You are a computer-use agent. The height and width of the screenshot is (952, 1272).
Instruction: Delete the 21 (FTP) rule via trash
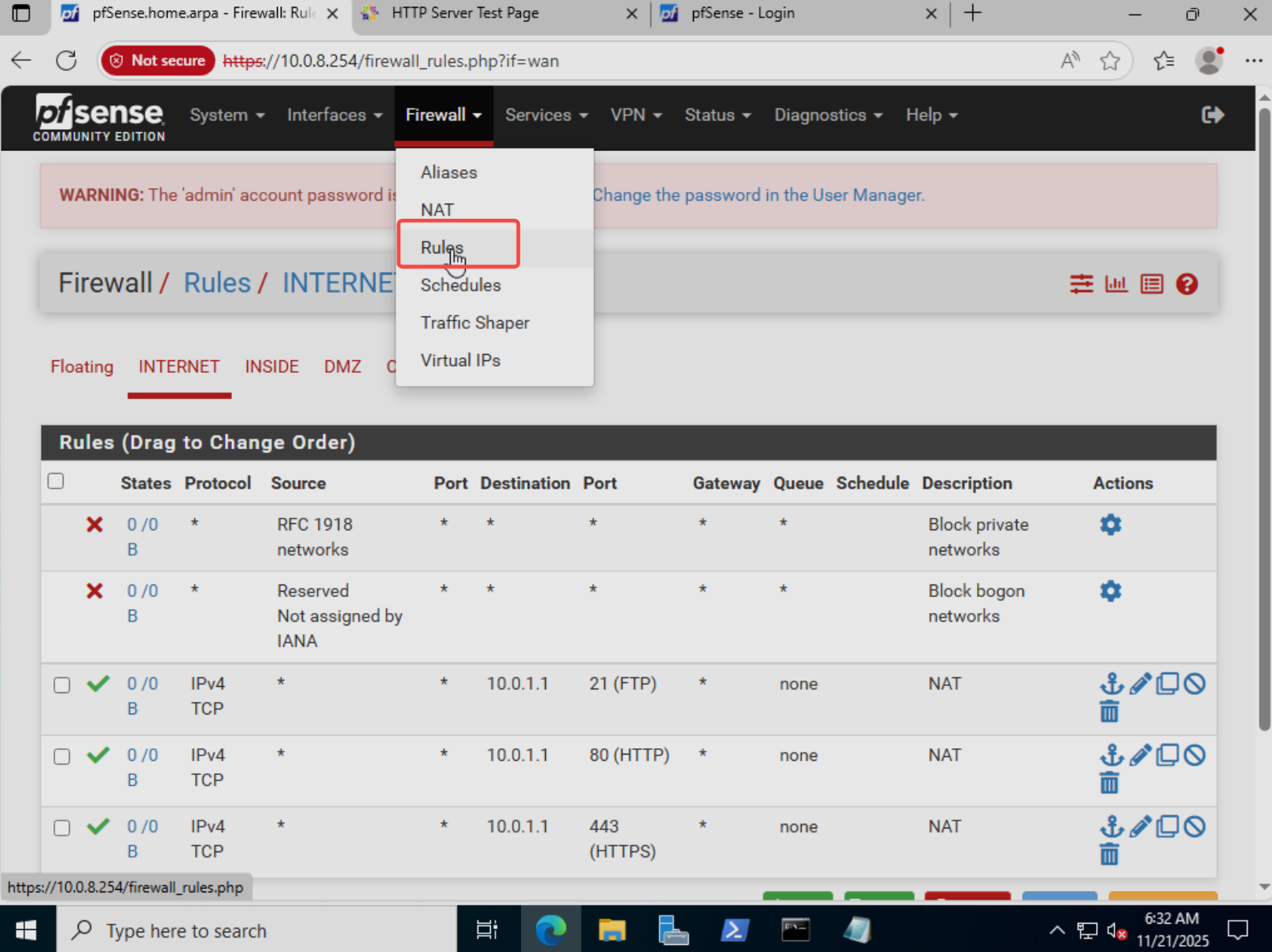point(1109,712)
